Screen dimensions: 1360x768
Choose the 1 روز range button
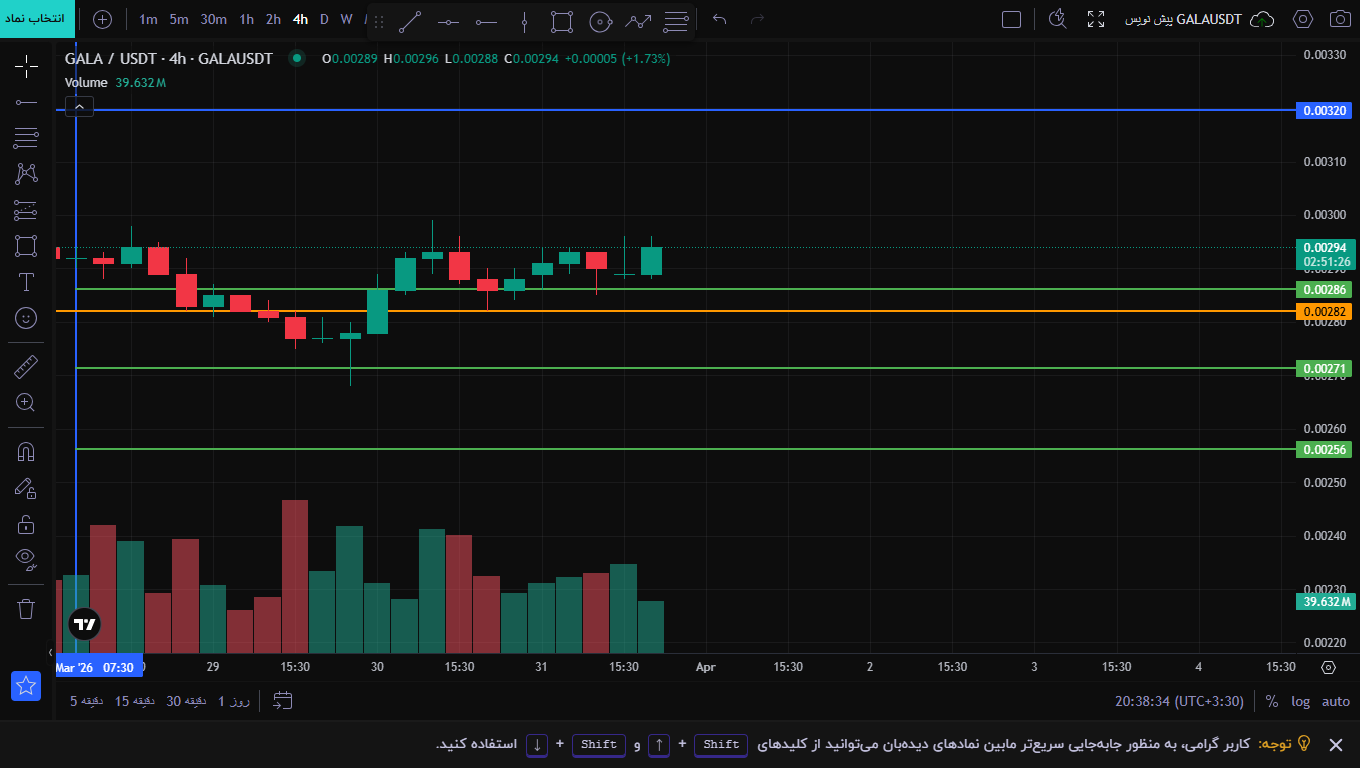click(233, 701)
